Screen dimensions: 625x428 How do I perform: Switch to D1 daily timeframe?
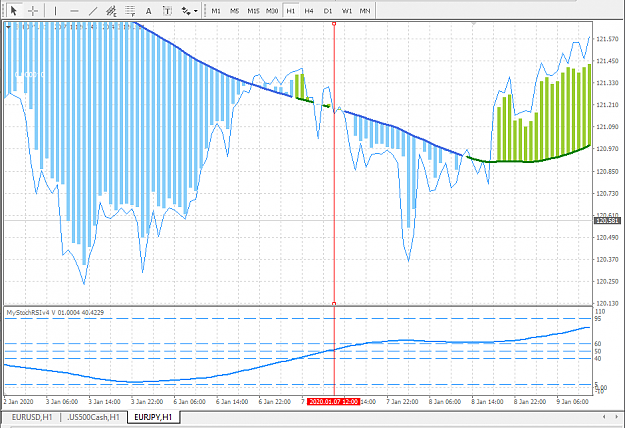tap(328, 11)
